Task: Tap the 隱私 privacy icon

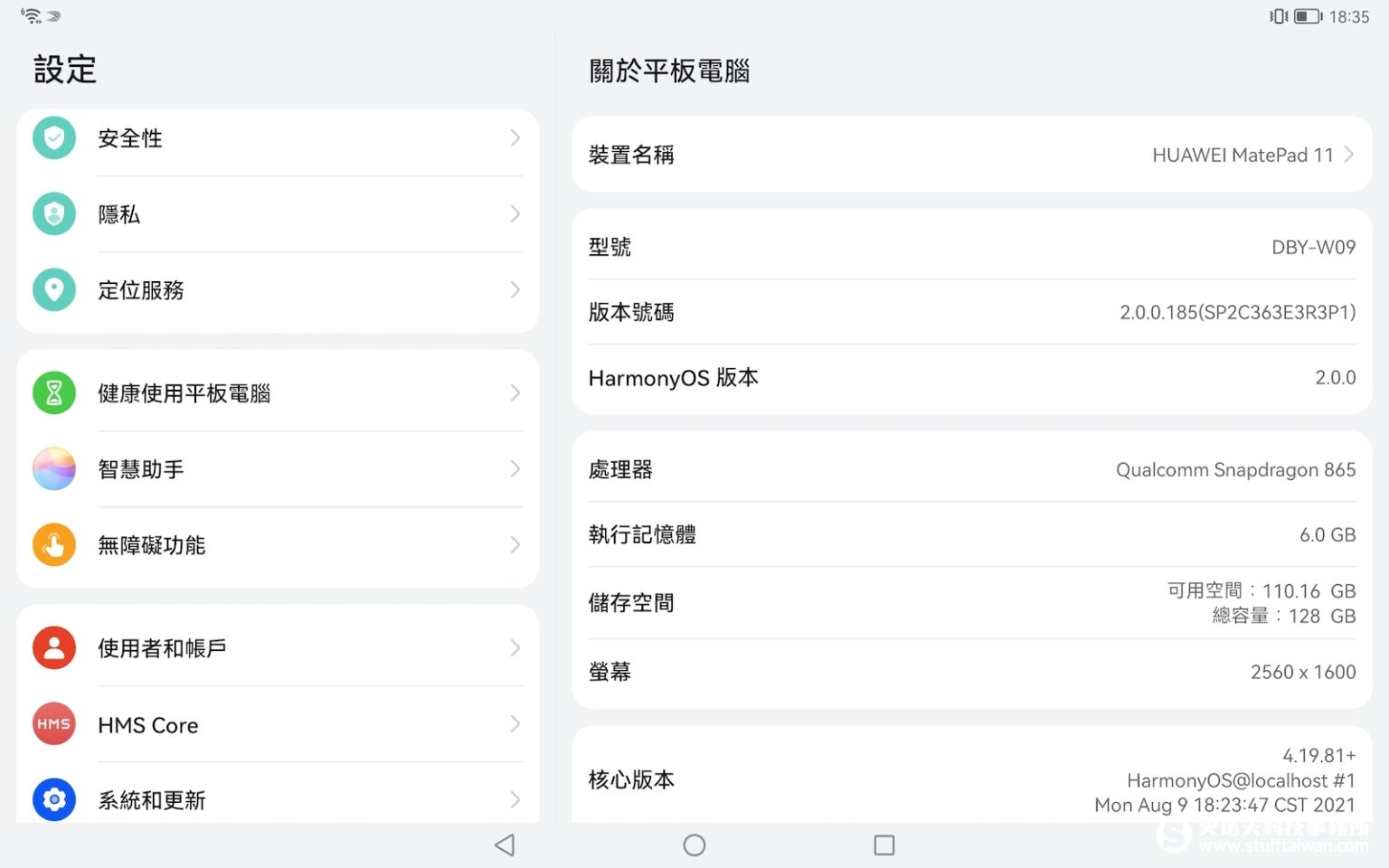Action: pyautogui.click(x=54, y=214)
